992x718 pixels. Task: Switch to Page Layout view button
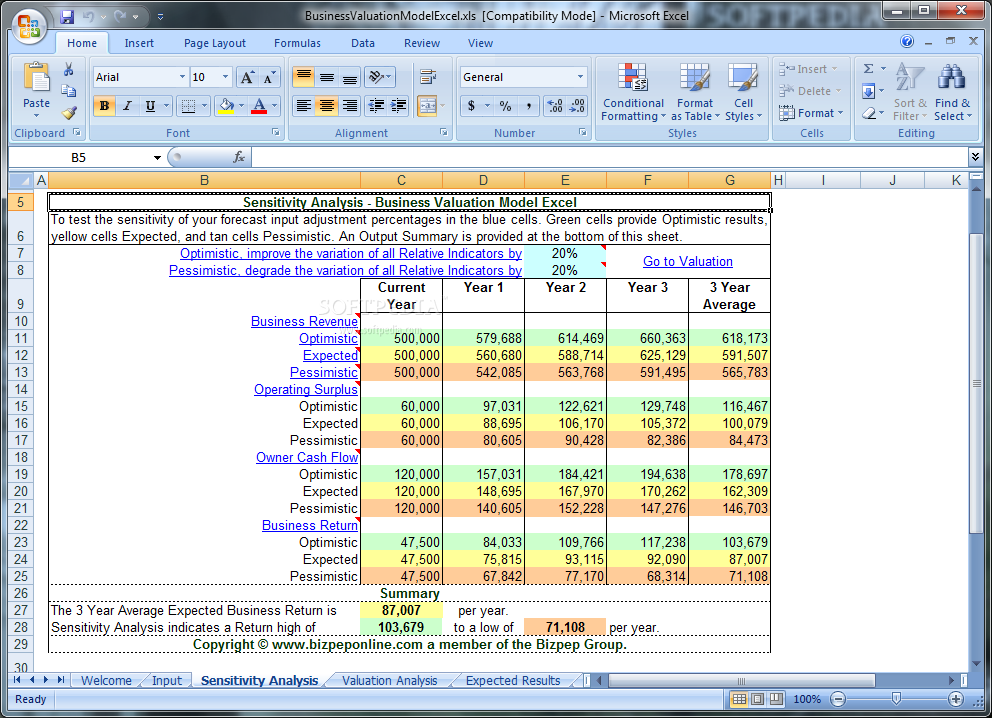(757, 699)
